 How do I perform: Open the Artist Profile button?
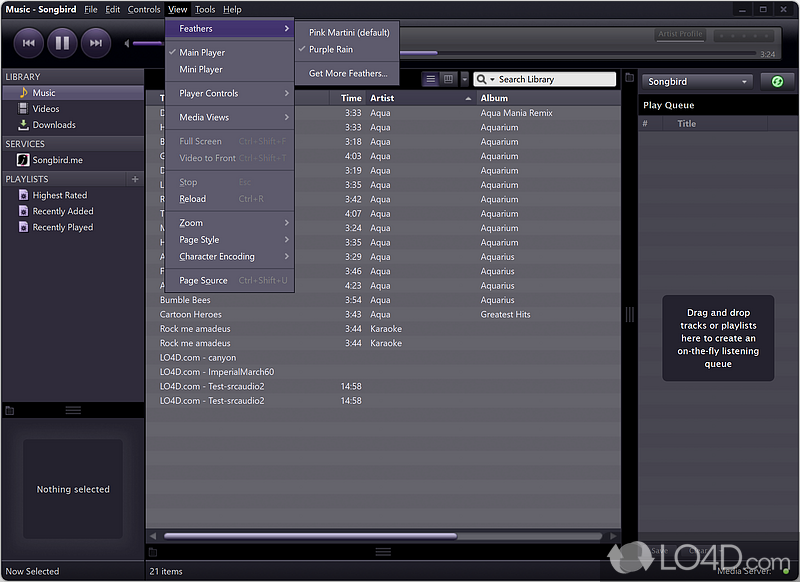click(680, 34)
